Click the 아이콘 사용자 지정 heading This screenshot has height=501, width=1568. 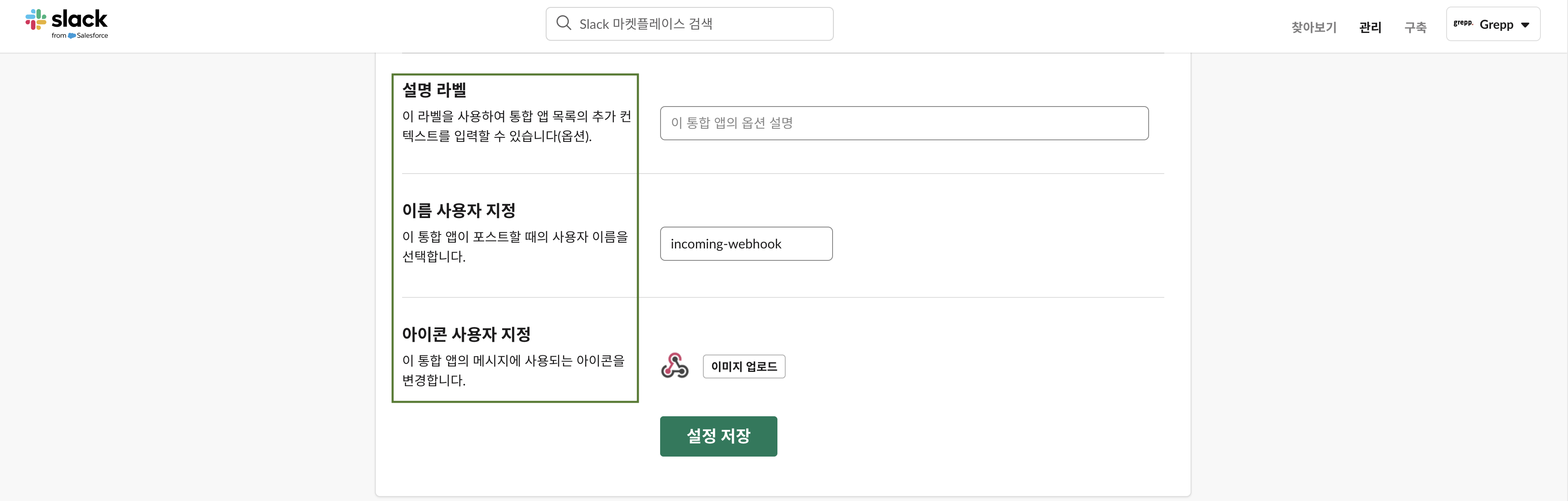(466, 334)
